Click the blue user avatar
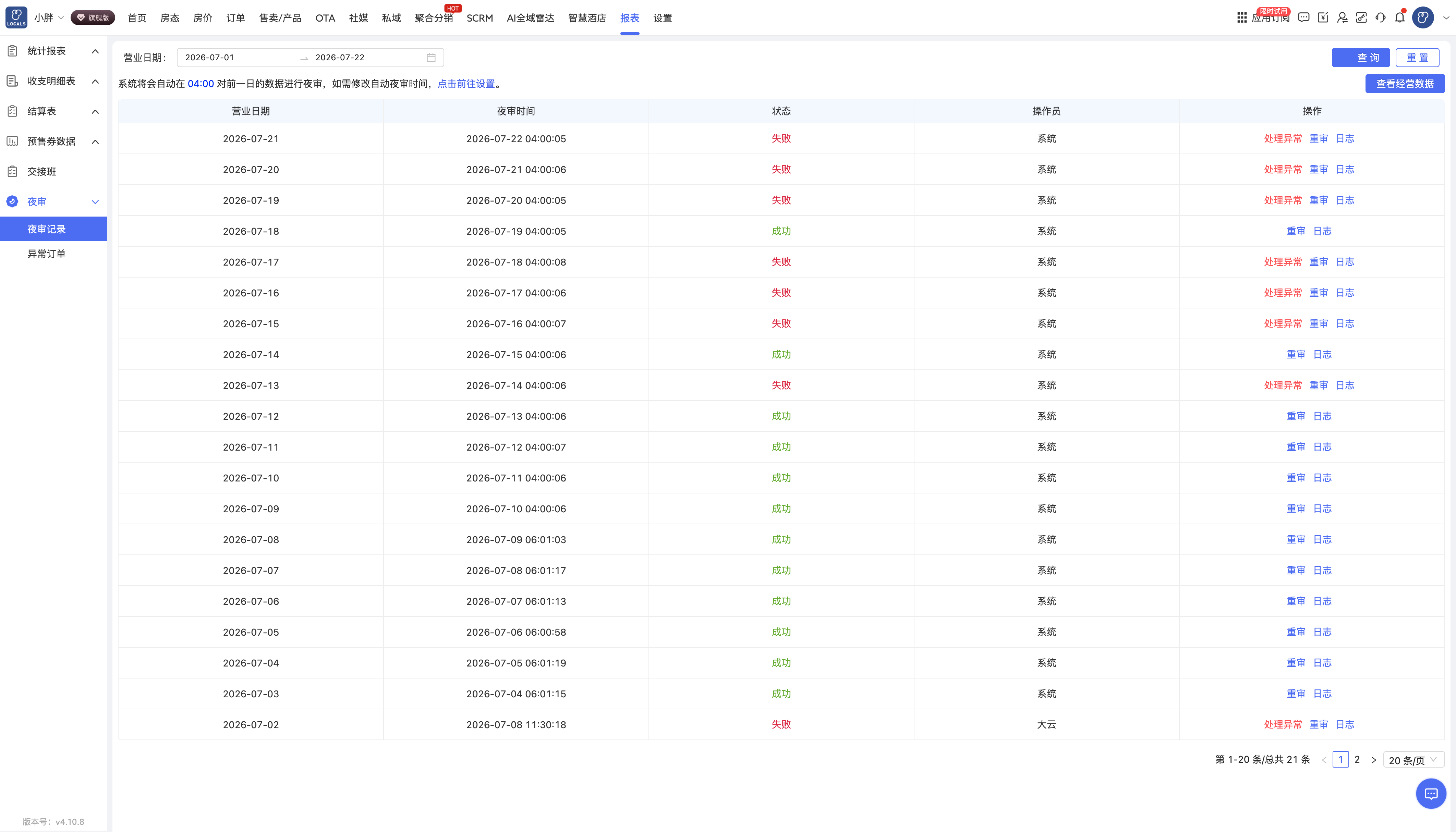1456x832 pixels. (x=1423, y=18)
